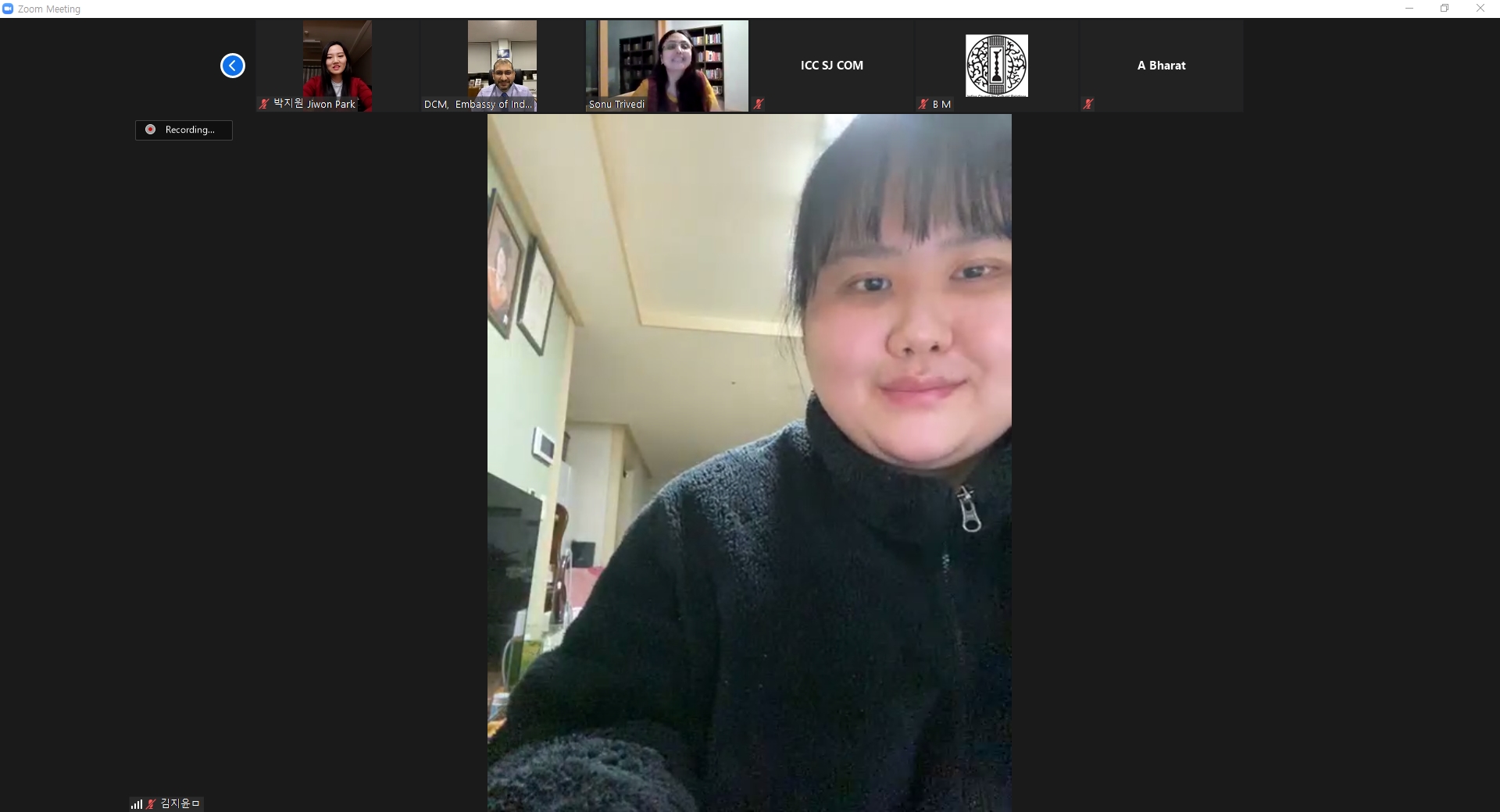Viewport: 1500px width, 812px height.
Task: Click muted microphone icon on Jiwon Park tile
Action: pos(264,104)
